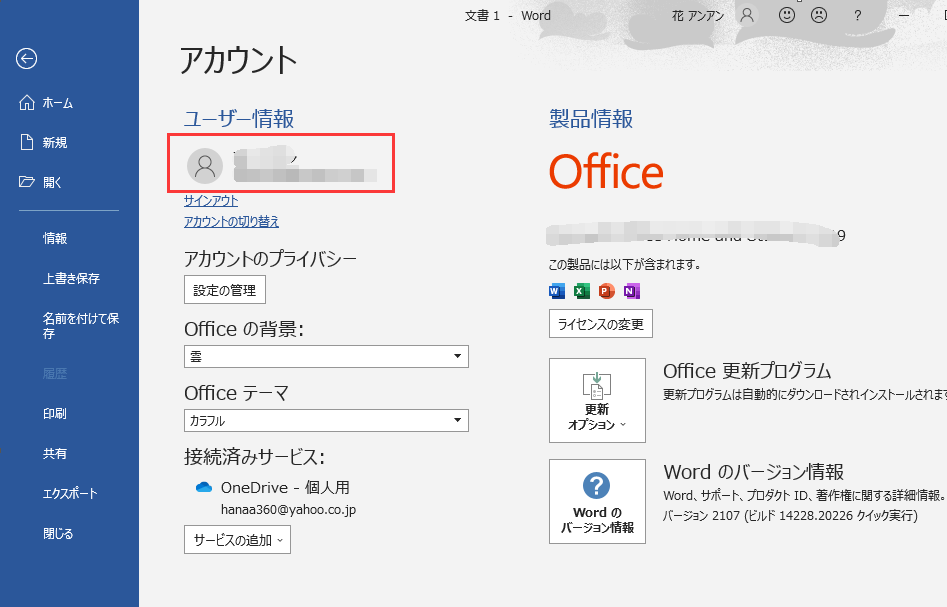The image size is (947, 607).
Task: Click the blank page icon beside 新規
Action: (27, 142)
